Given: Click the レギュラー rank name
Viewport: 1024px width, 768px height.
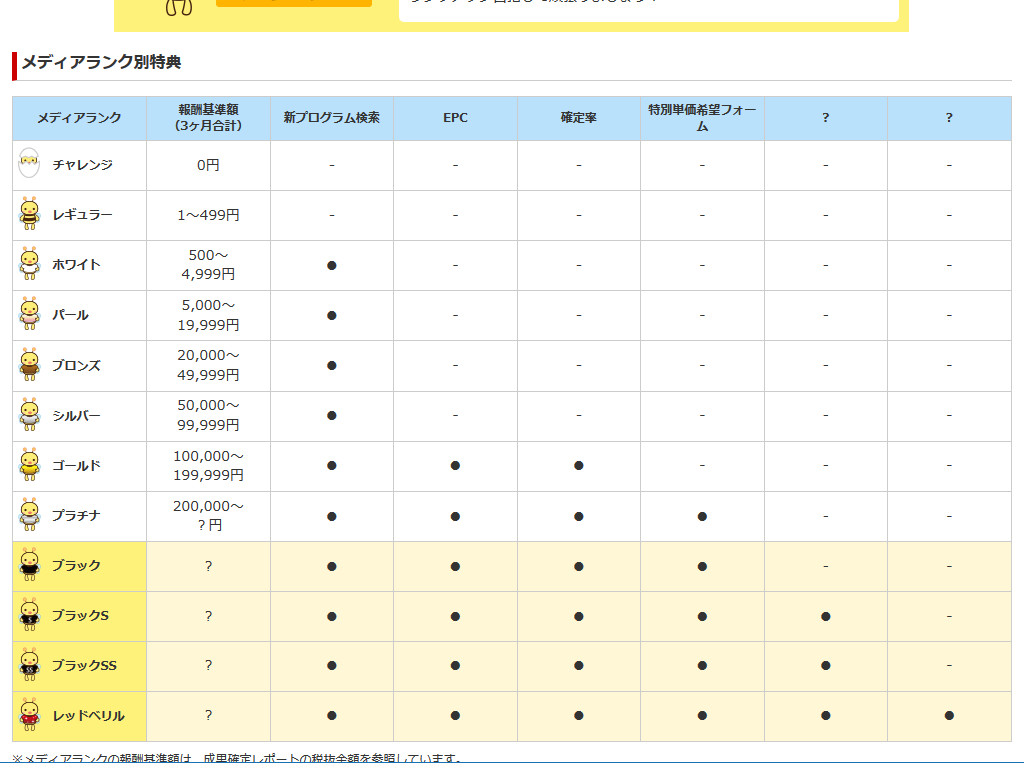Looking at the screenshot, I should 82,214.
